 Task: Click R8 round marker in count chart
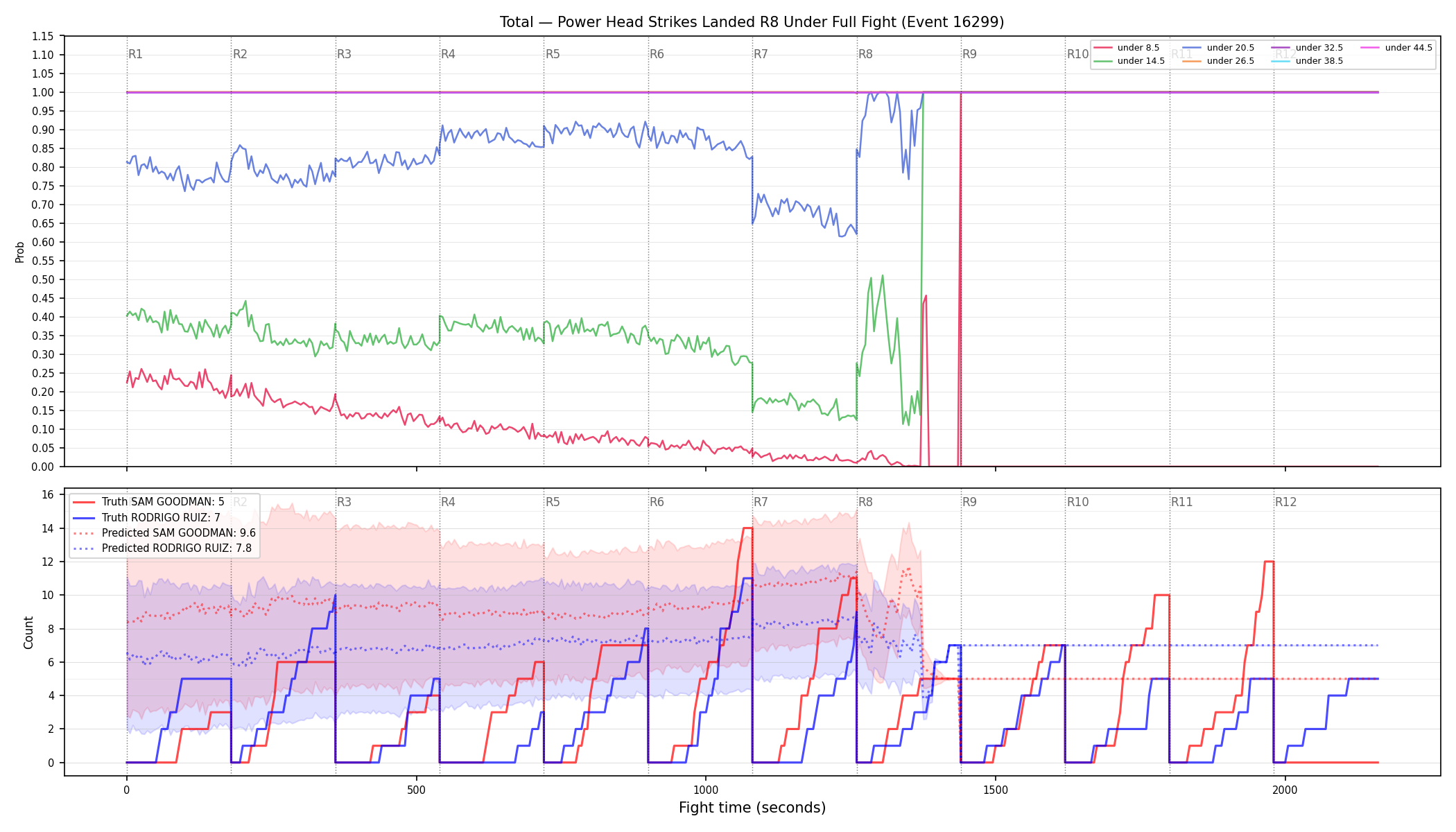pos(865,502)
